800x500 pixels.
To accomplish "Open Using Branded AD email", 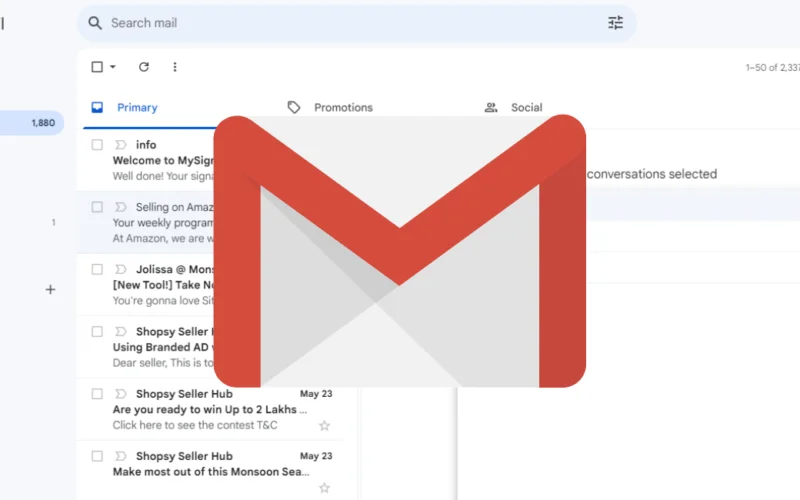I will pyautogui.click(x=163, y=347).
